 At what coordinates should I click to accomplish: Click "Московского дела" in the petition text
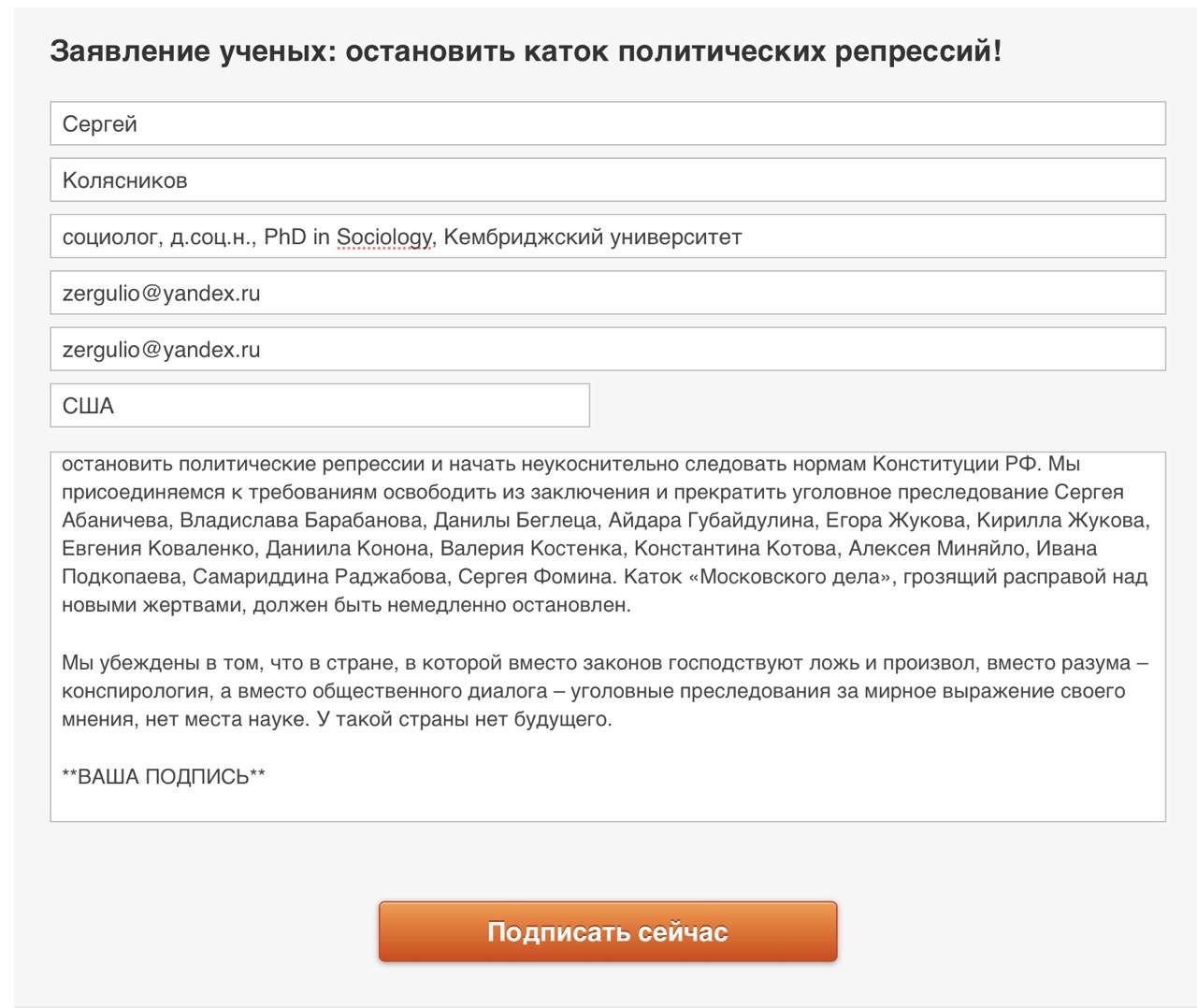[790, 577]
